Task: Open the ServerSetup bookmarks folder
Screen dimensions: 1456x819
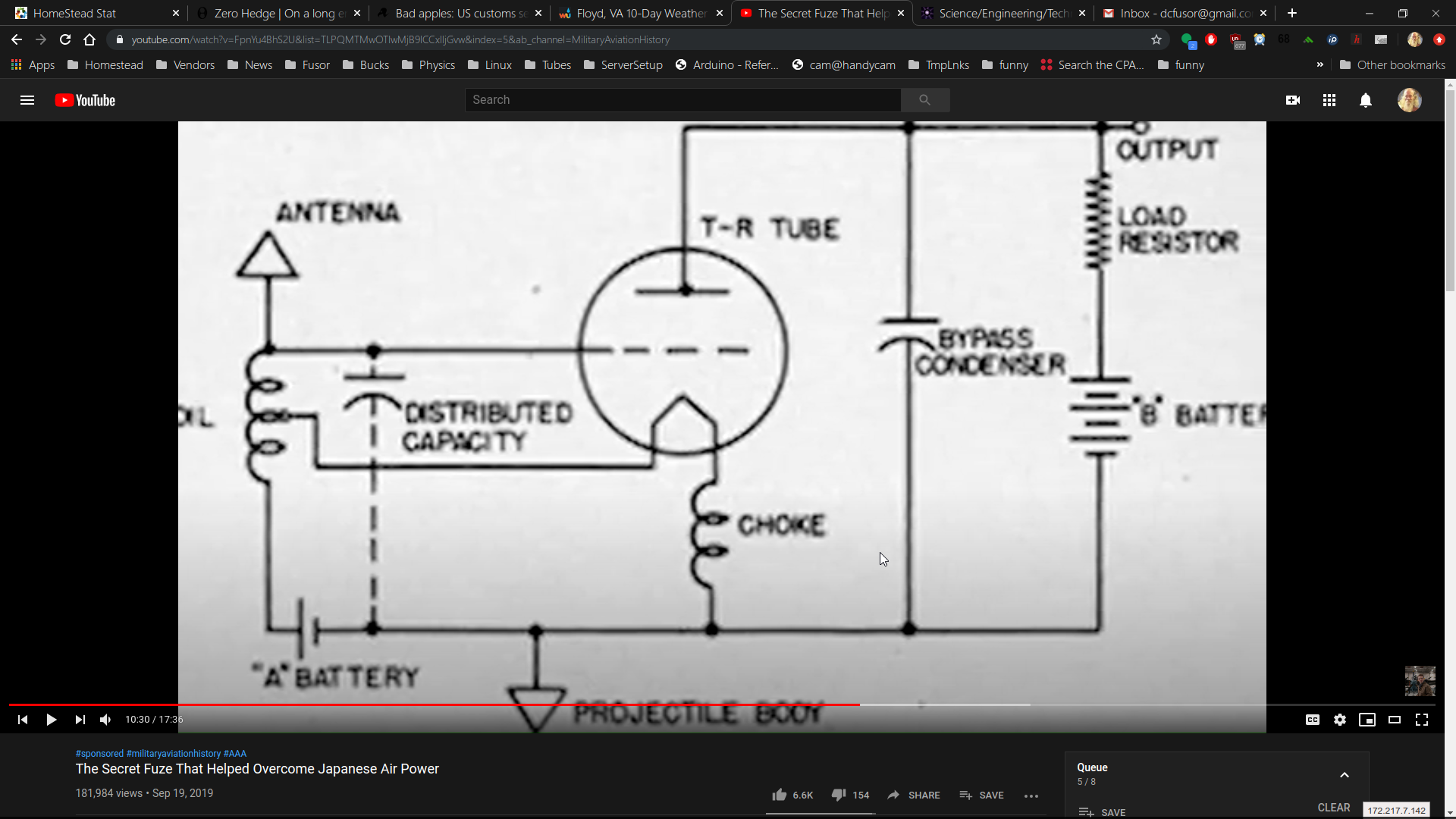Action: pos(623,65)
